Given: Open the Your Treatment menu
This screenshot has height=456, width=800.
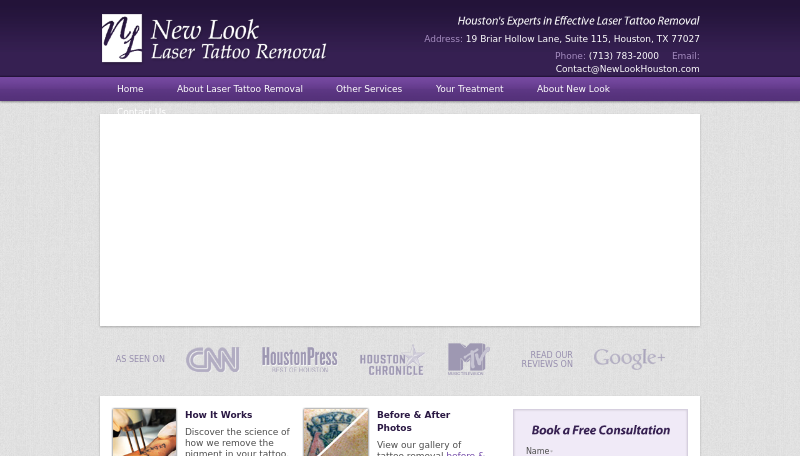Looking at the screenshot, I should (469, 89).
